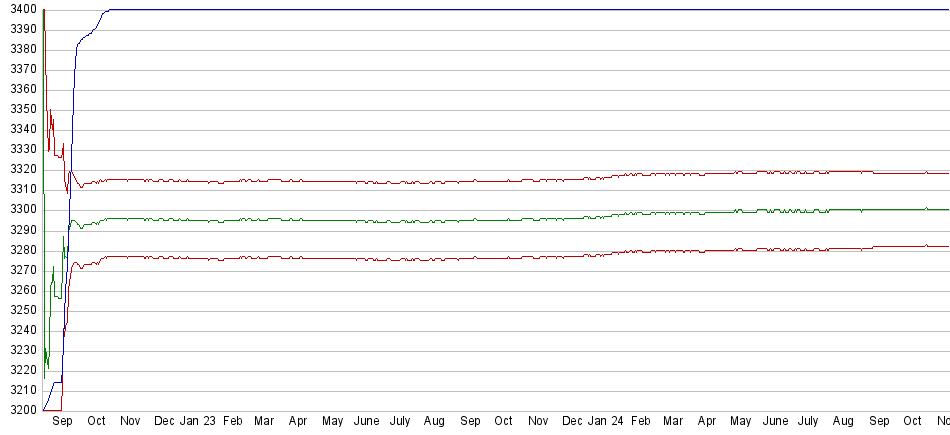The width and height of the screenshot is (950, 435).
Task: Click the 3250 y-axis label
Action: (20, 310)
